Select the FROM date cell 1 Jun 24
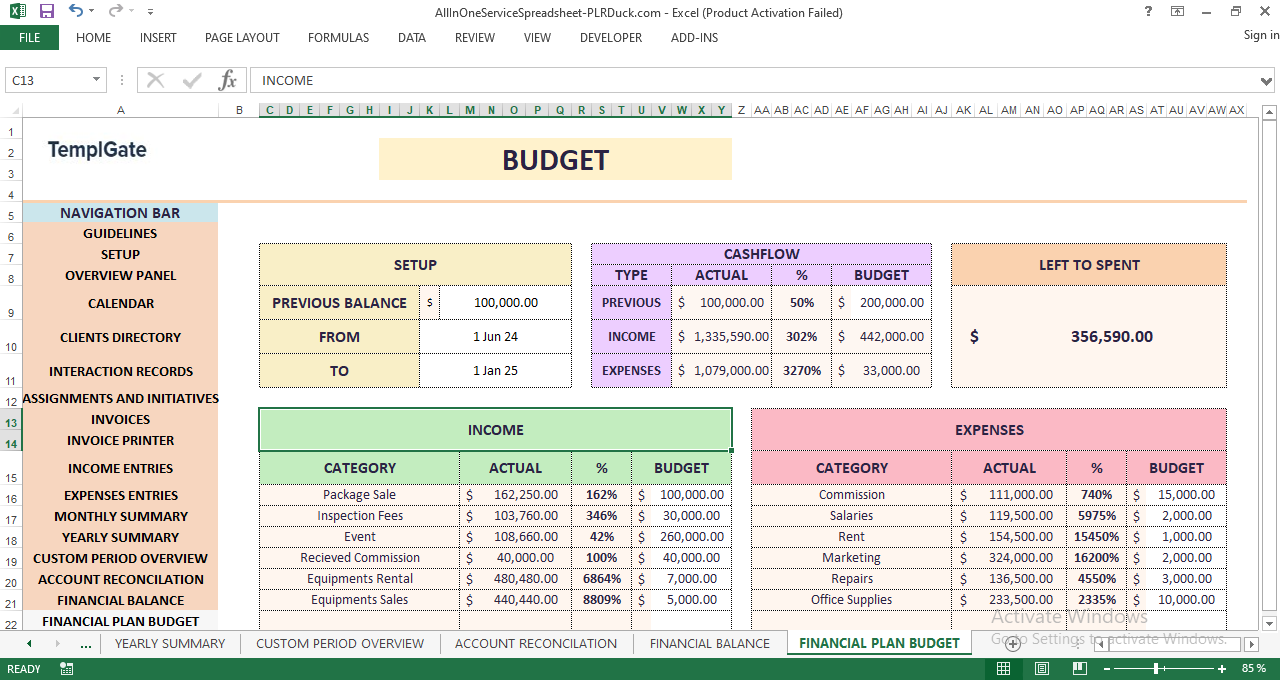1280x680 pixels. tap(495, 337)
